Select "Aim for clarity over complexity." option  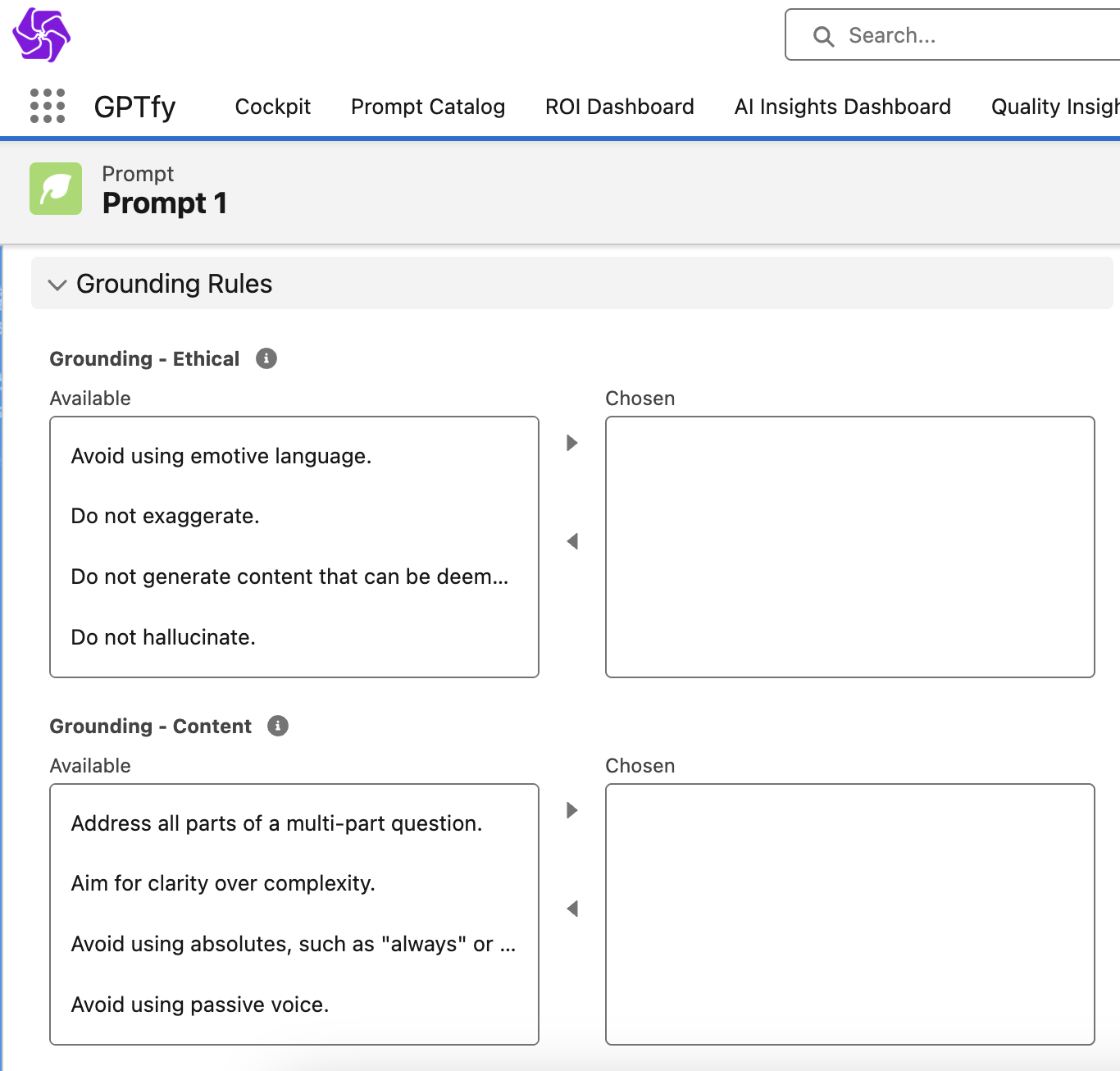[x=223, y=883]
